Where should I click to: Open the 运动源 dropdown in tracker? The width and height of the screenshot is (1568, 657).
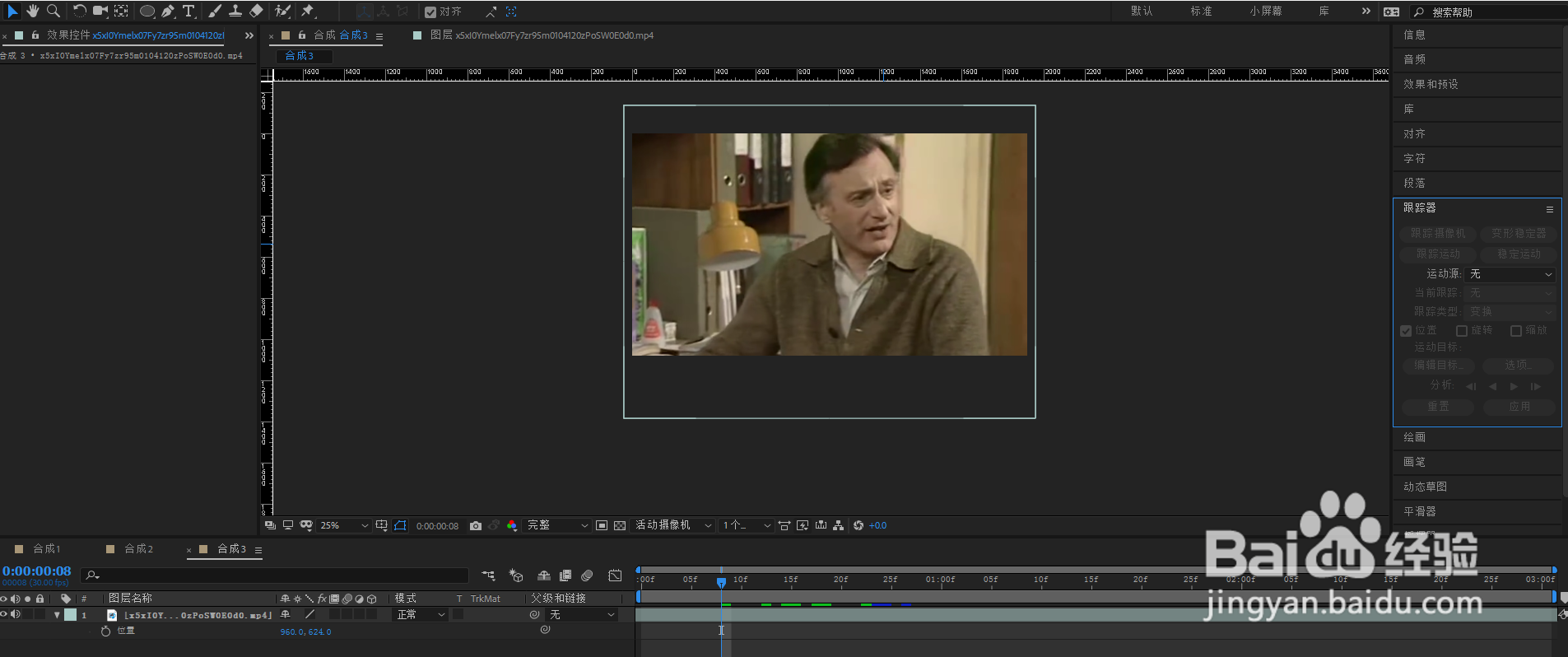click(x=1510, y=273)
